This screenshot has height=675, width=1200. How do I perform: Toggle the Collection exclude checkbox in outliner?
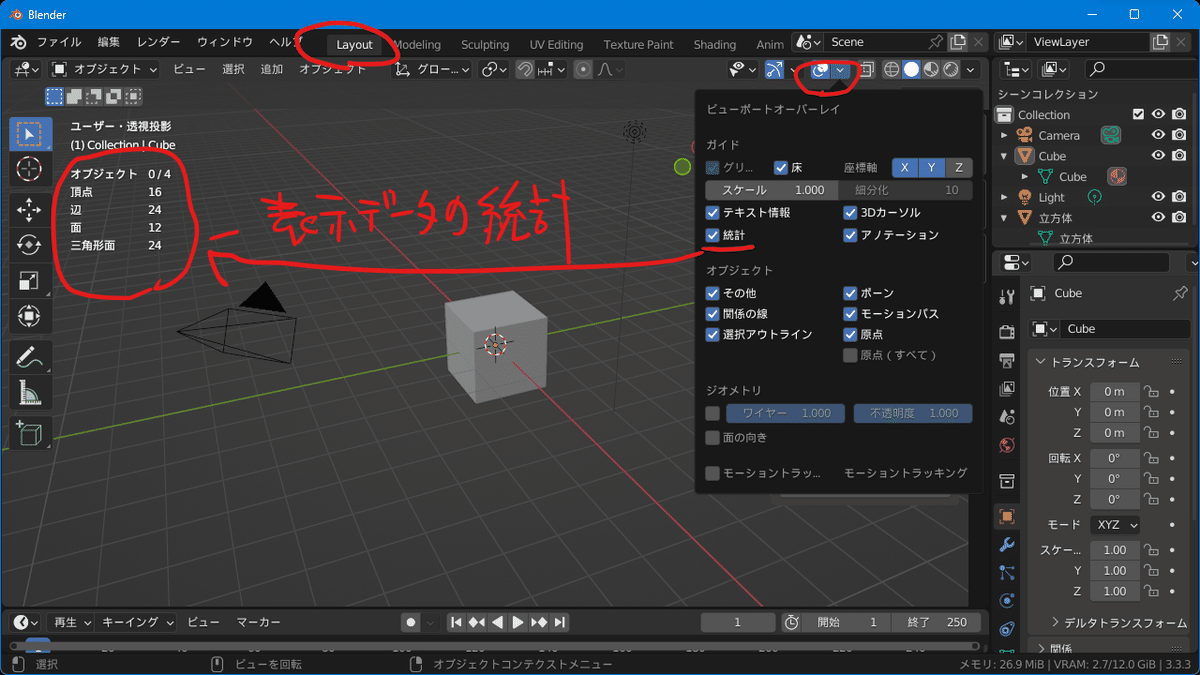tap(1138, 114)
